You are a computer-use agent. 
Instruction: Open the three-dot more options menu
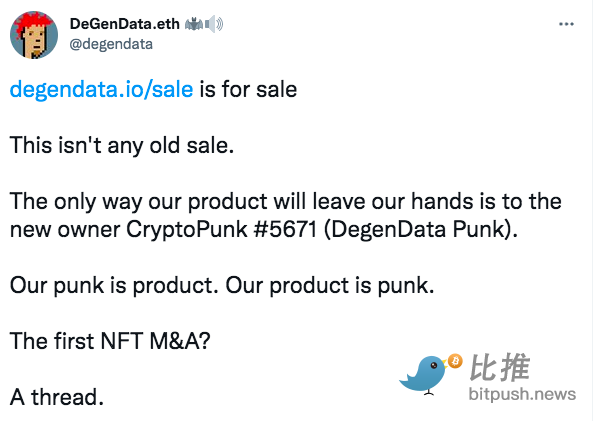pyautogui.click(x=566, y=24)
